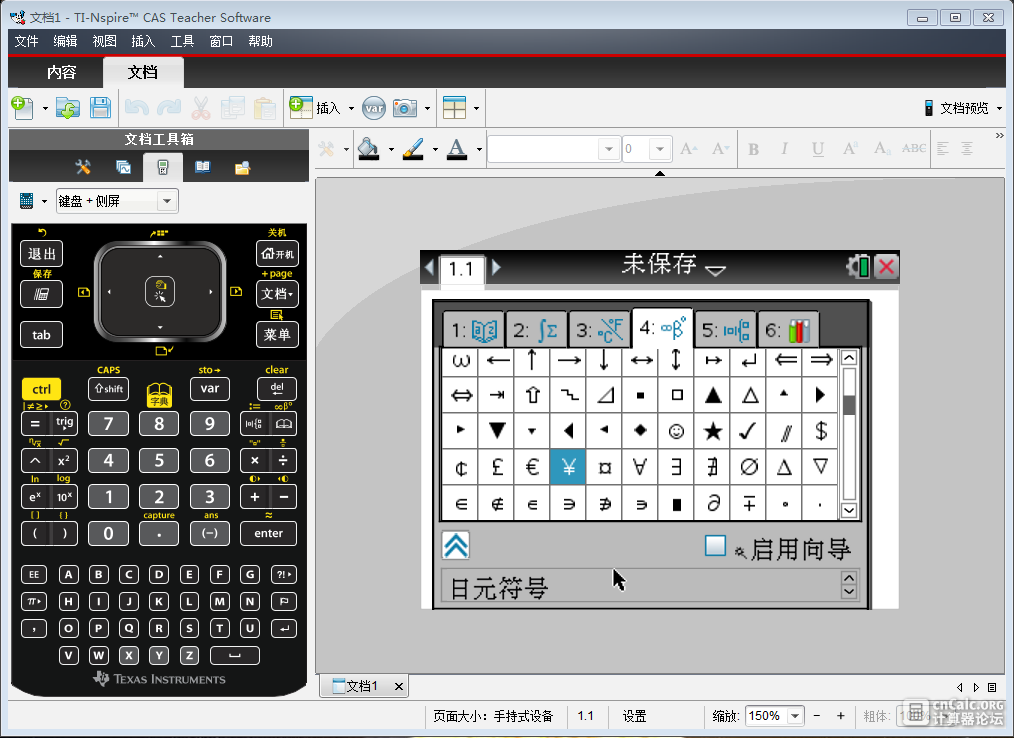Open the utilities book toolbox icon
The height and width of the screenshot is (738, 1014).
tap(202, 168)
